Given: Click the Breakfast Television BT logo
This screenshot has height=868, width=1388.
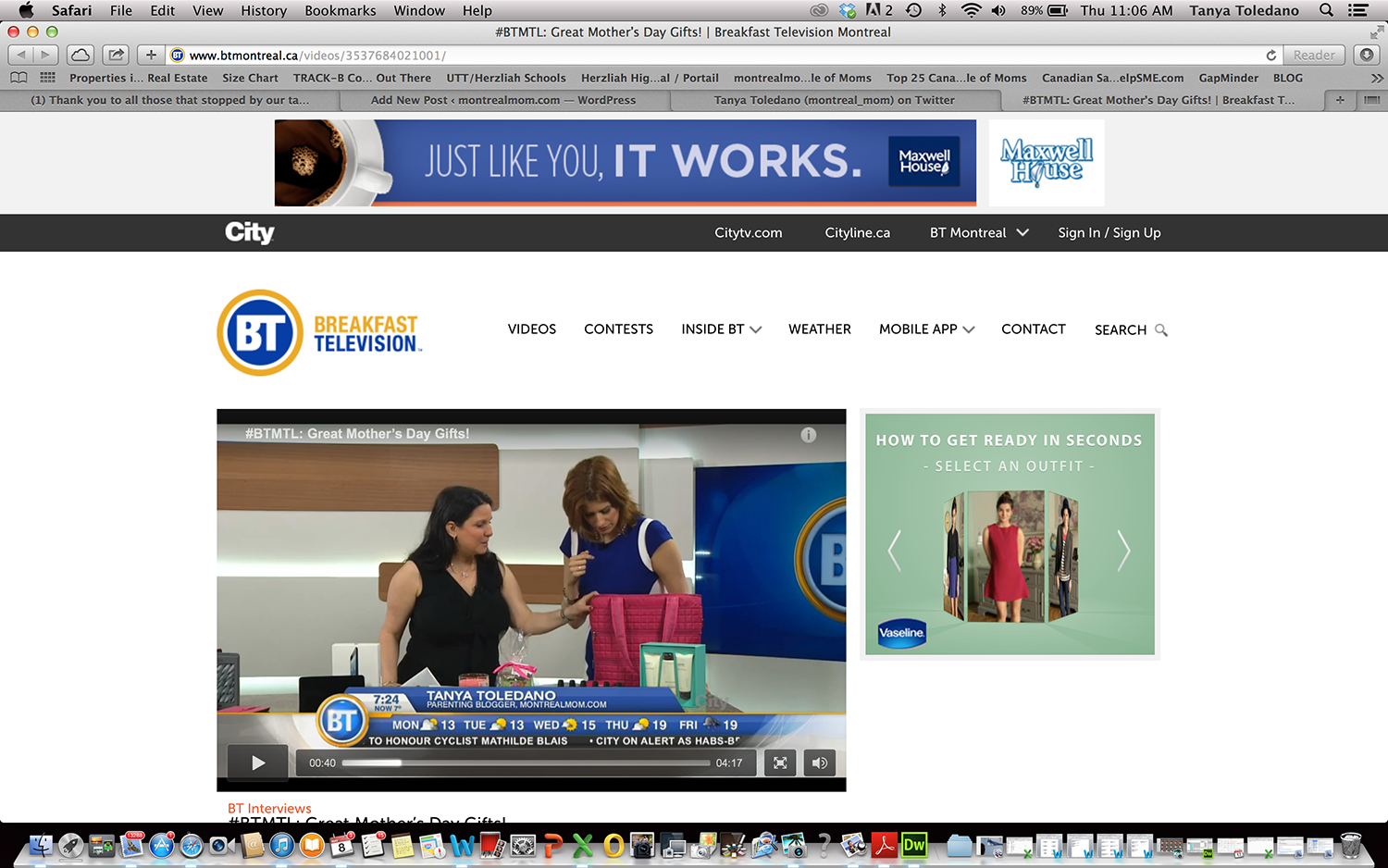Looking at the screenshot, I should (319, 333).
